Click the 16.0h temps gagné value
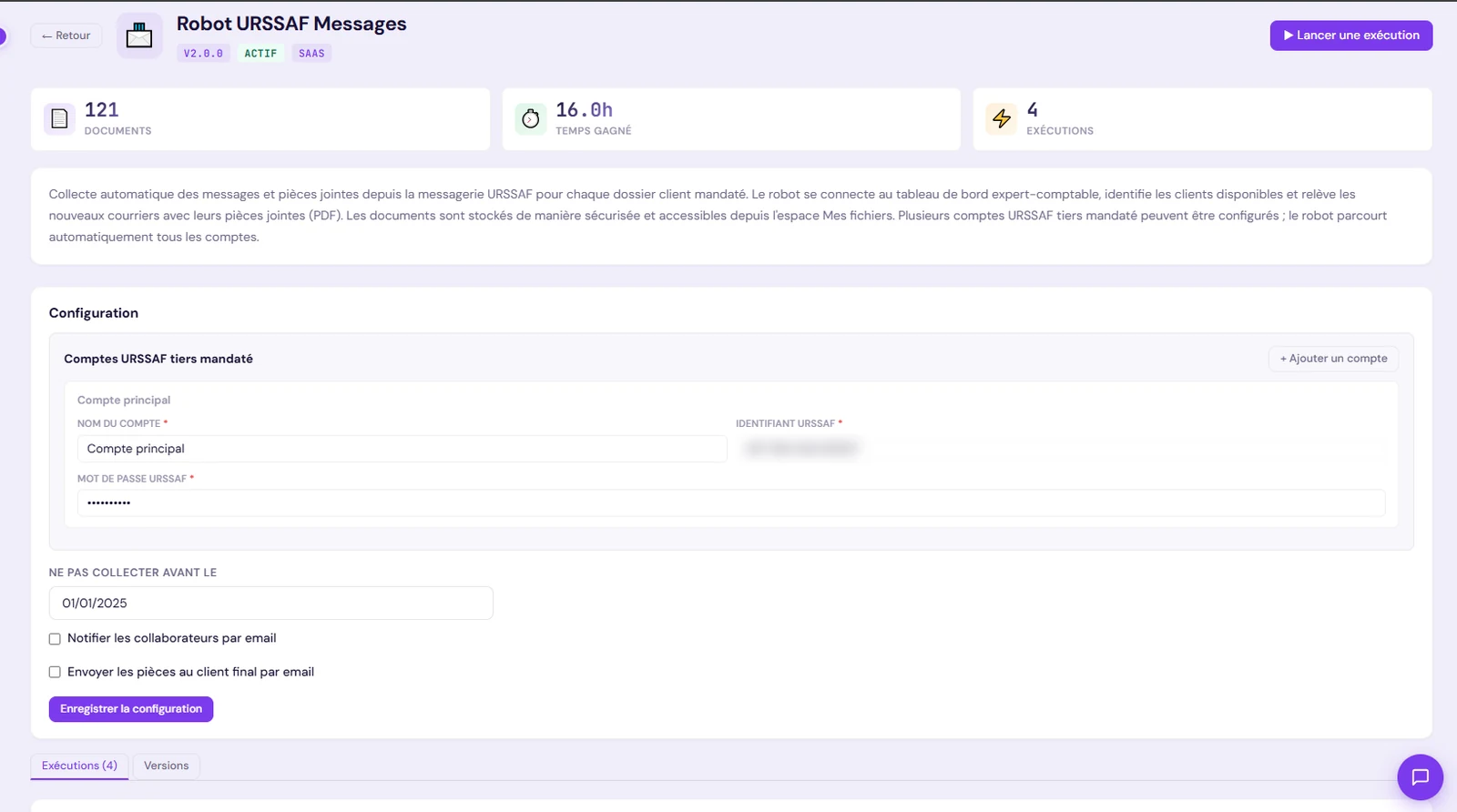 click(585, 110)
